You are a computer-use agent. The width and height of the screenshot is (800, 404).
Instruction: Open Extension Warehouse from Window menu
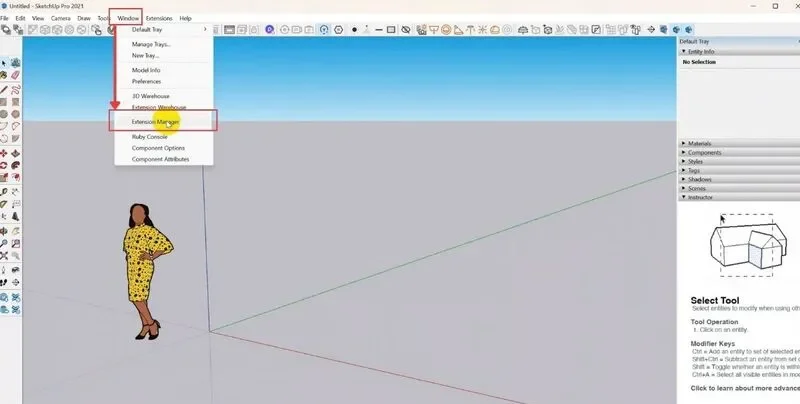(164, 108)
